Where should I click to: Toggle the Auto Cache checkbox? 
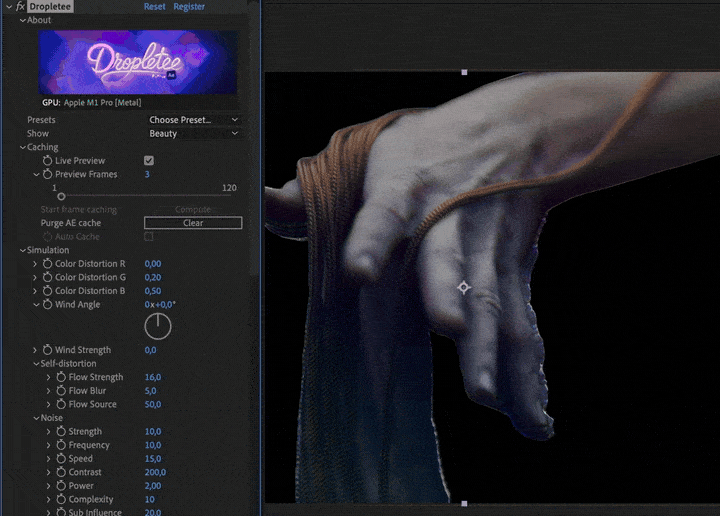pyautogui.click(x=149, y=237)
